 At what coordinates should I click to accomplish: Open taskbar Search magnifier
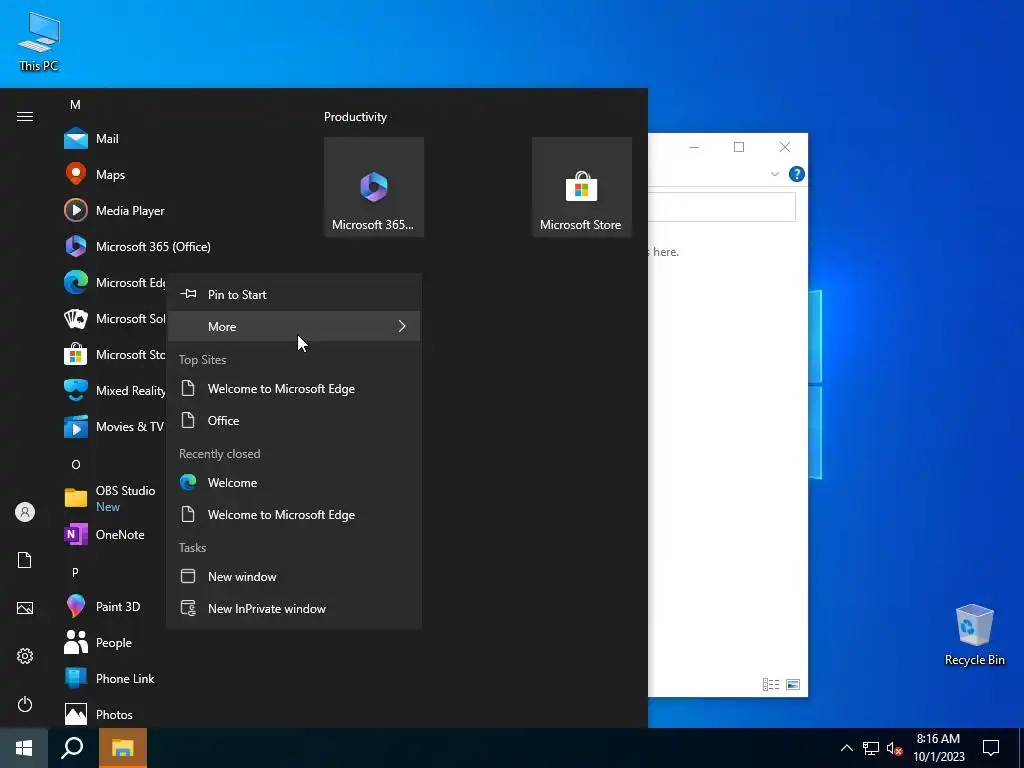tap(72, 748)
